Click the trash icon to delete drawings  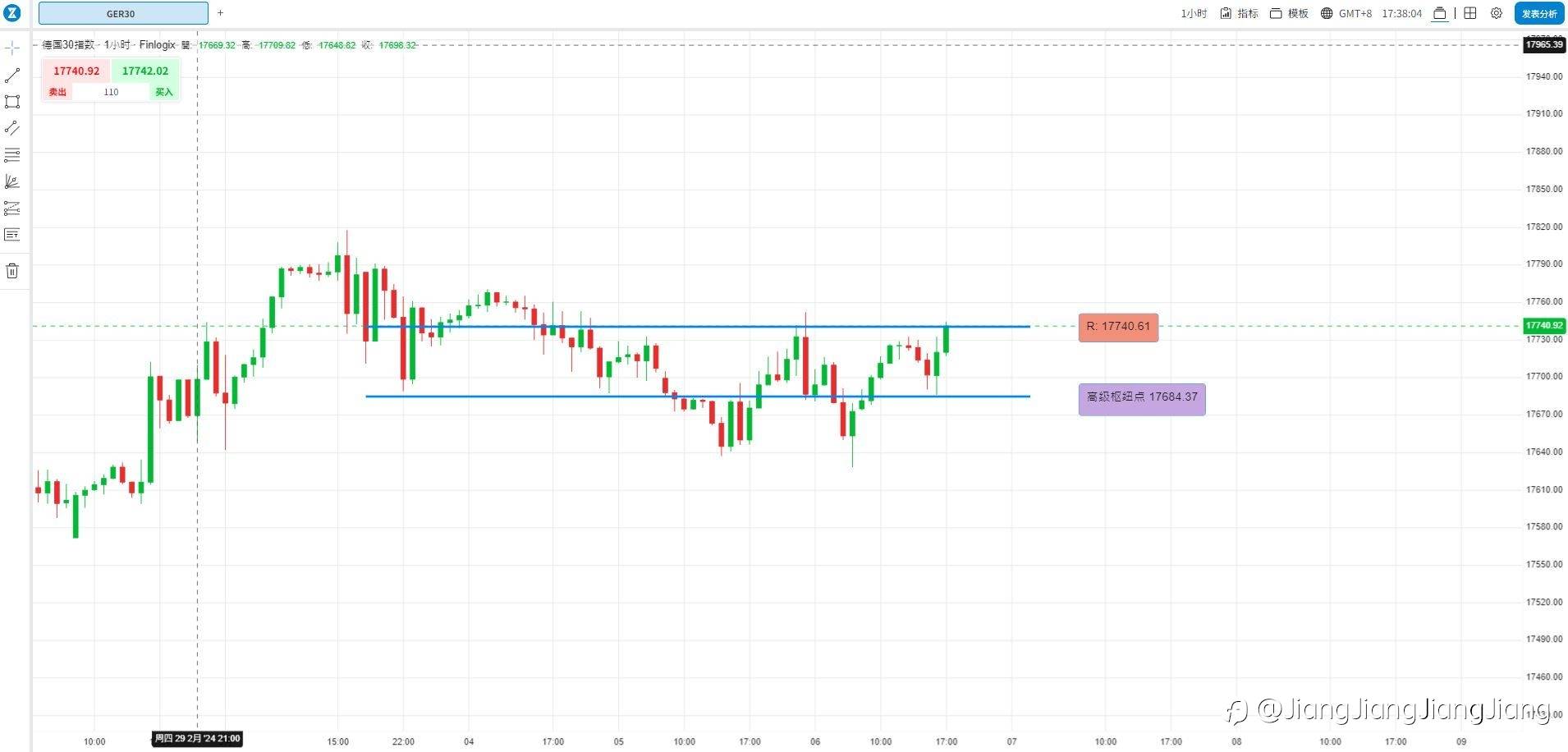12,271
